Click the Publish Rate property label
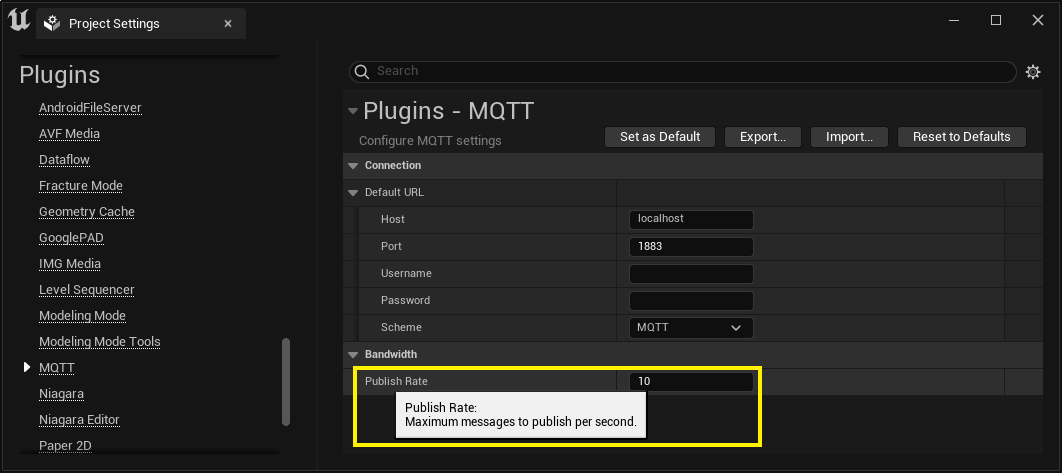The width and height of the screenshot is (1062, 473). [x=396, y=382]
